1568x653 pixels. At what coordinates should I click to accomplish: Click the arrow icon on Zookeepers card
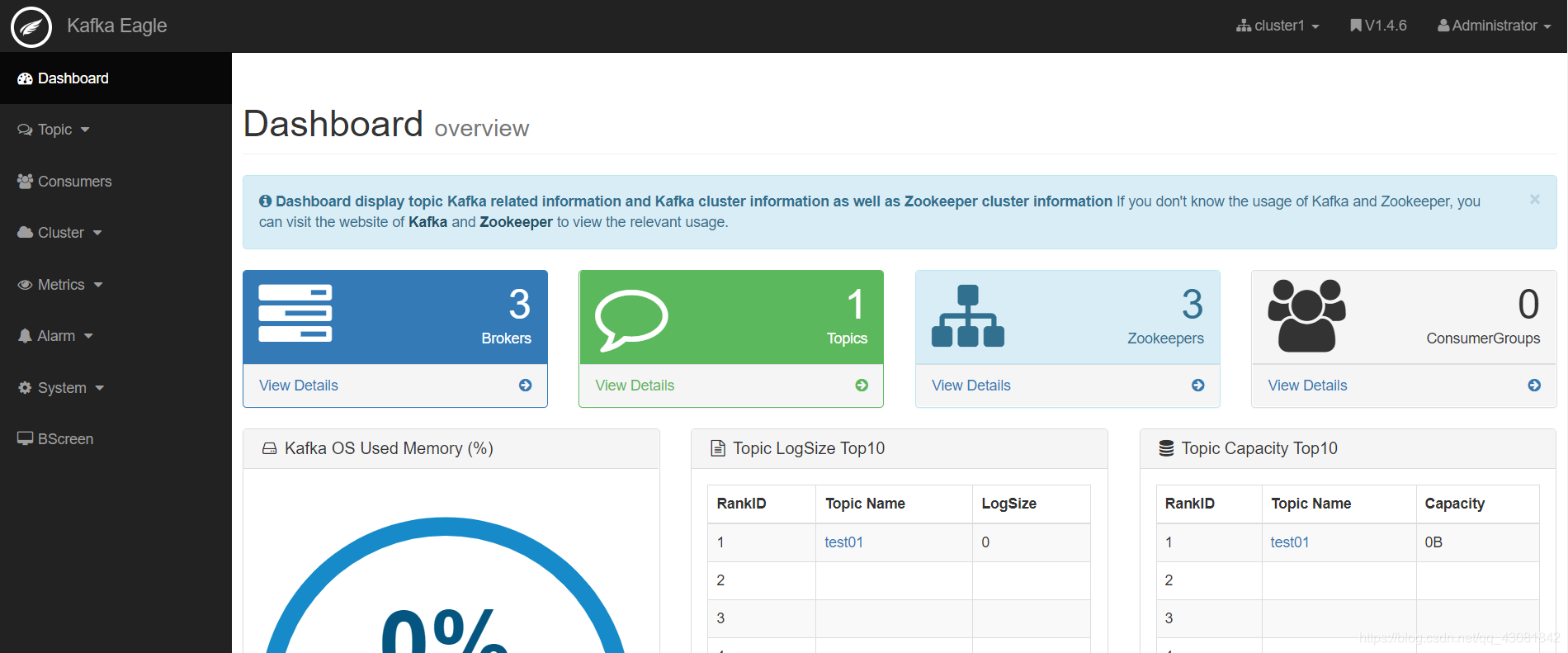click(1198, 386)
